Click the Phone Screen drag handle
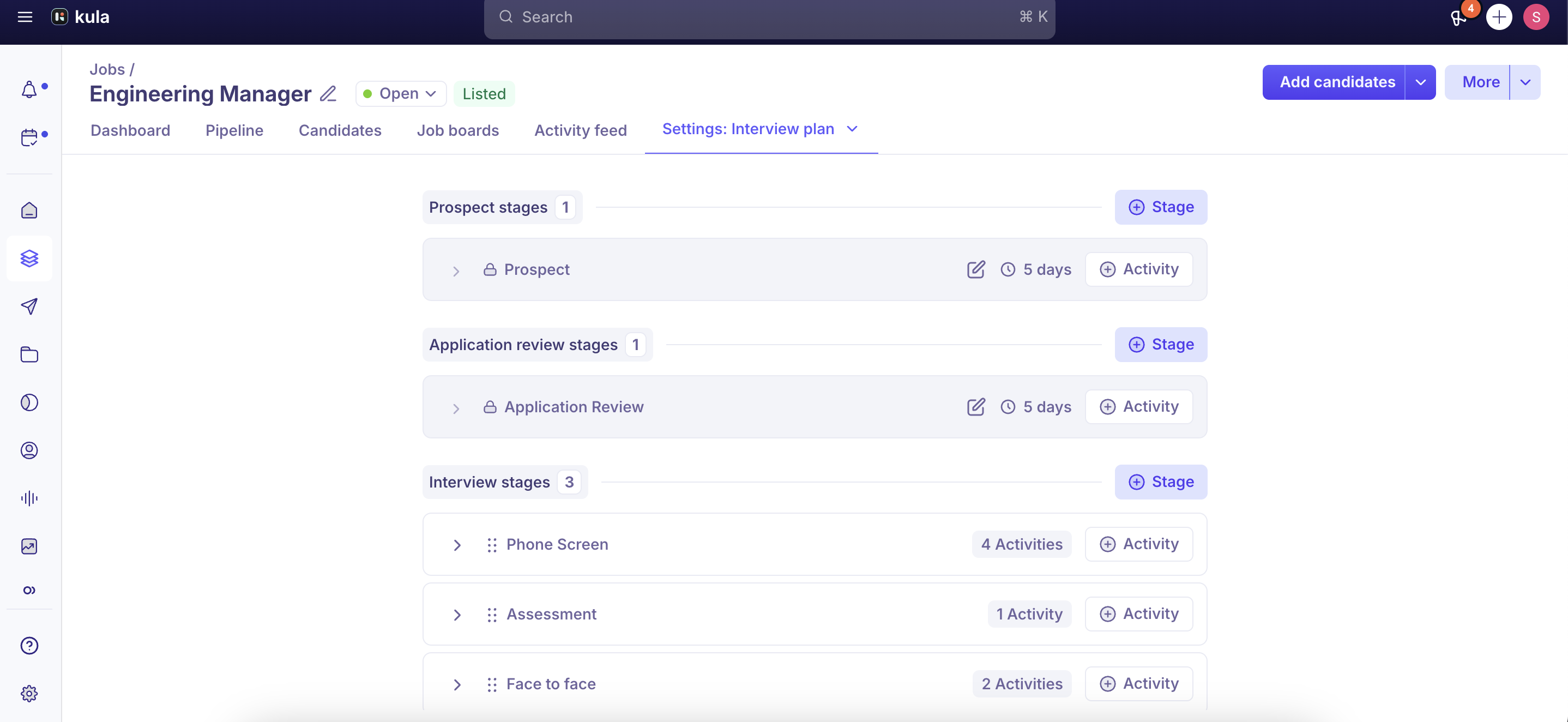The width and height of the screenshot is (1568, 722). click(492, 545)
